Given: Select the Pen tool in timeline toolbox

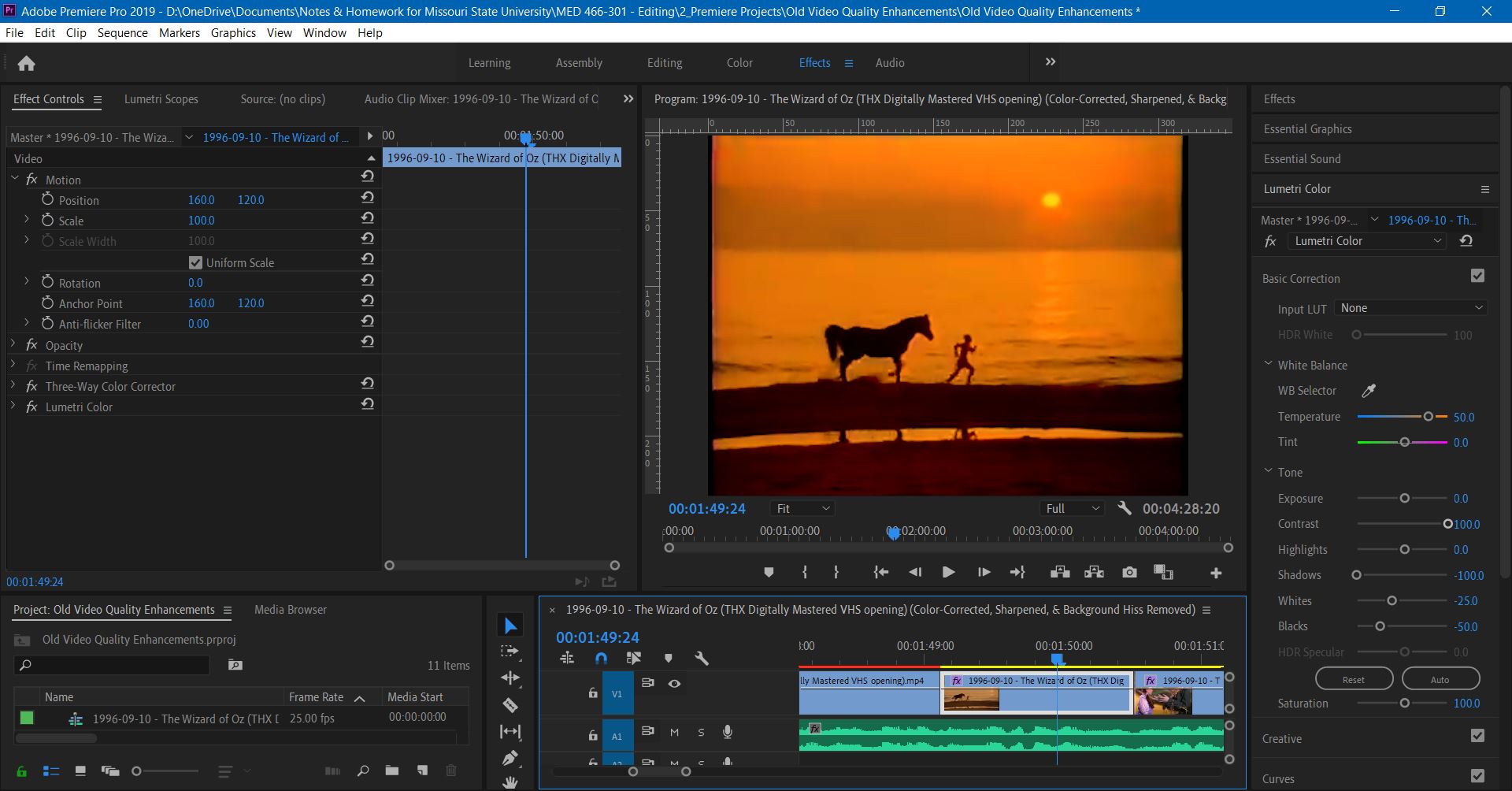Looking at the screenshot, I should (510, 758).
